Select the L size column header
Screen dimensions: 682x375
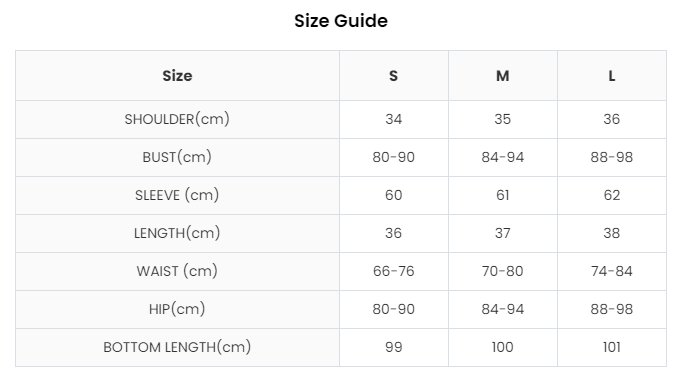pos(612,76)
